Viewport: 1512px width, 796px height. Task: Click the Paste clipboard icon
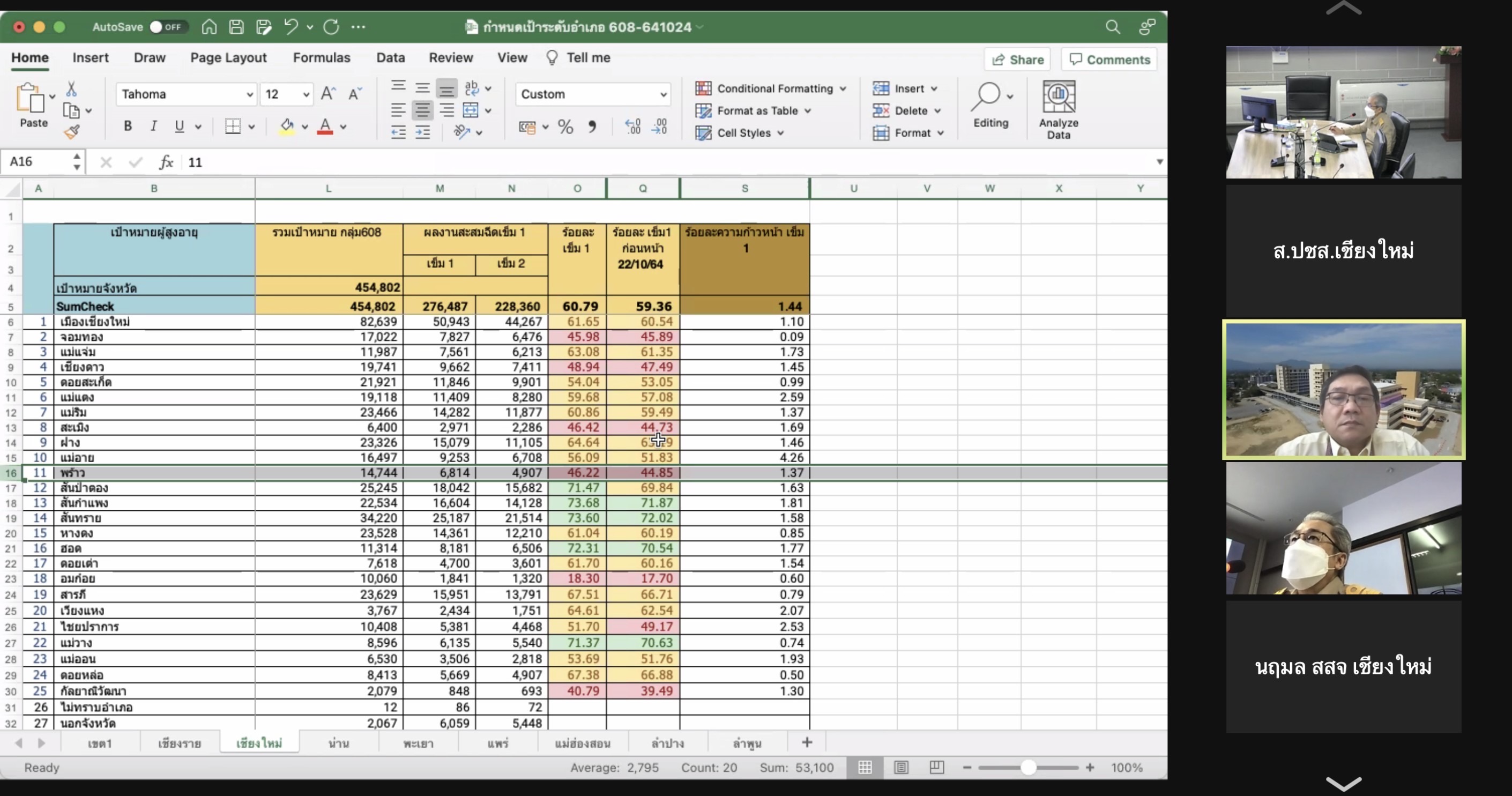(30, 98)
